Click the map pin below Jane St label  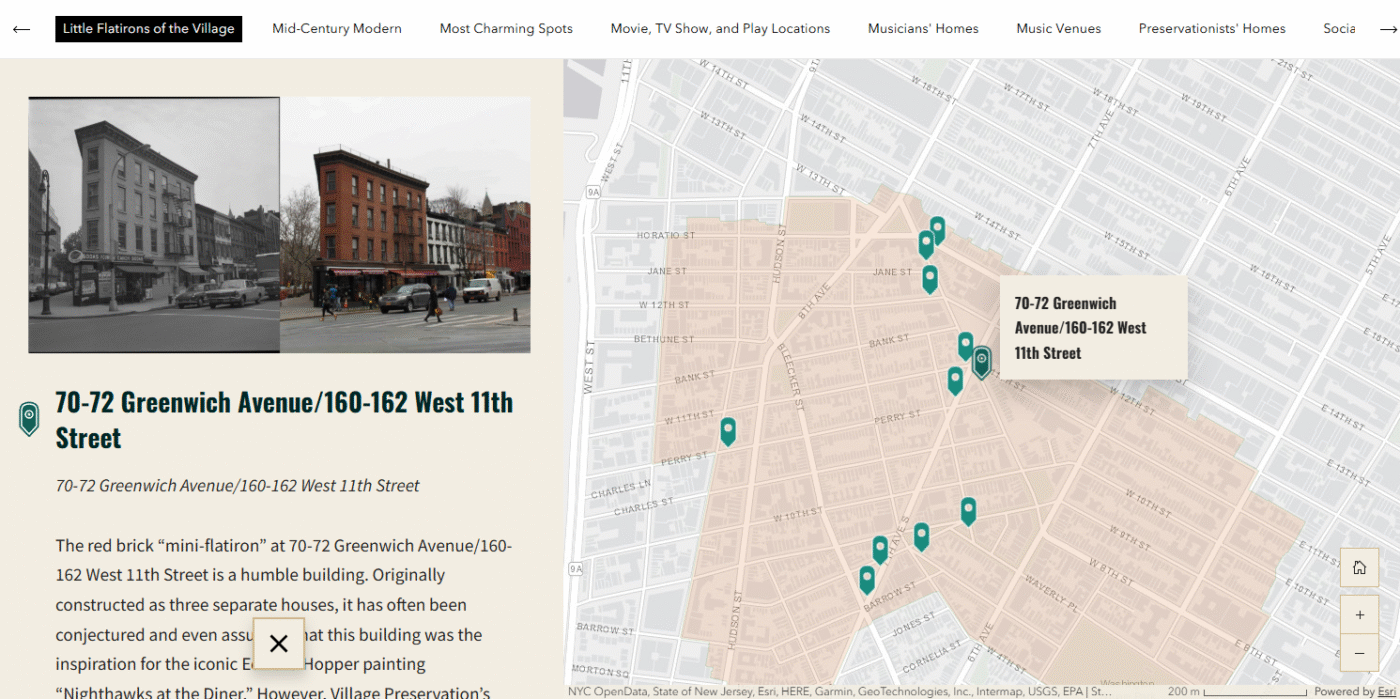tap(930, 279)
